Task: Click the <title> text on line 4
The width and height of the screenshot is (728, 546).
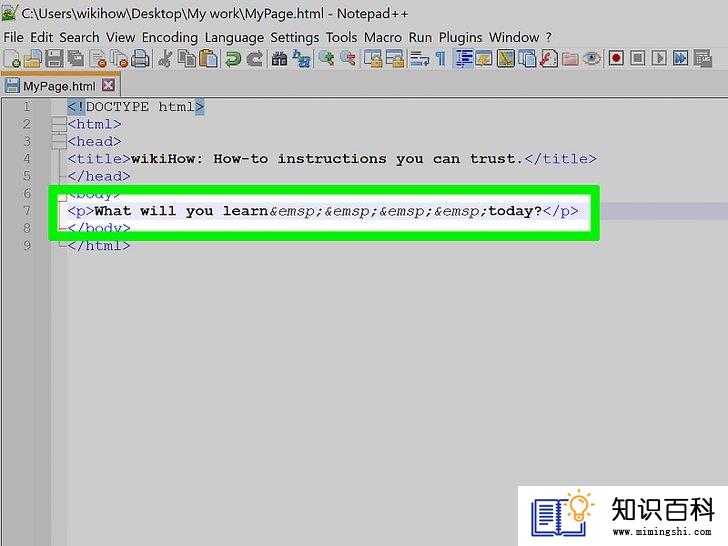Action: click(332, 159)
